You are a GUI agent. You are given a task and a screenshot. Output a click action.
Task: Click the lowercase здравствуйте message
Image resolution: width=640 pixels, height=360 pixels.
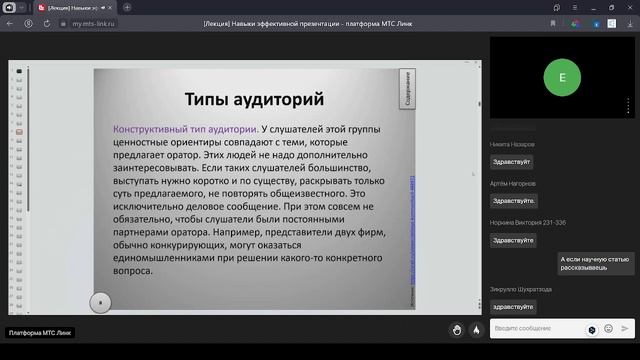513,307
